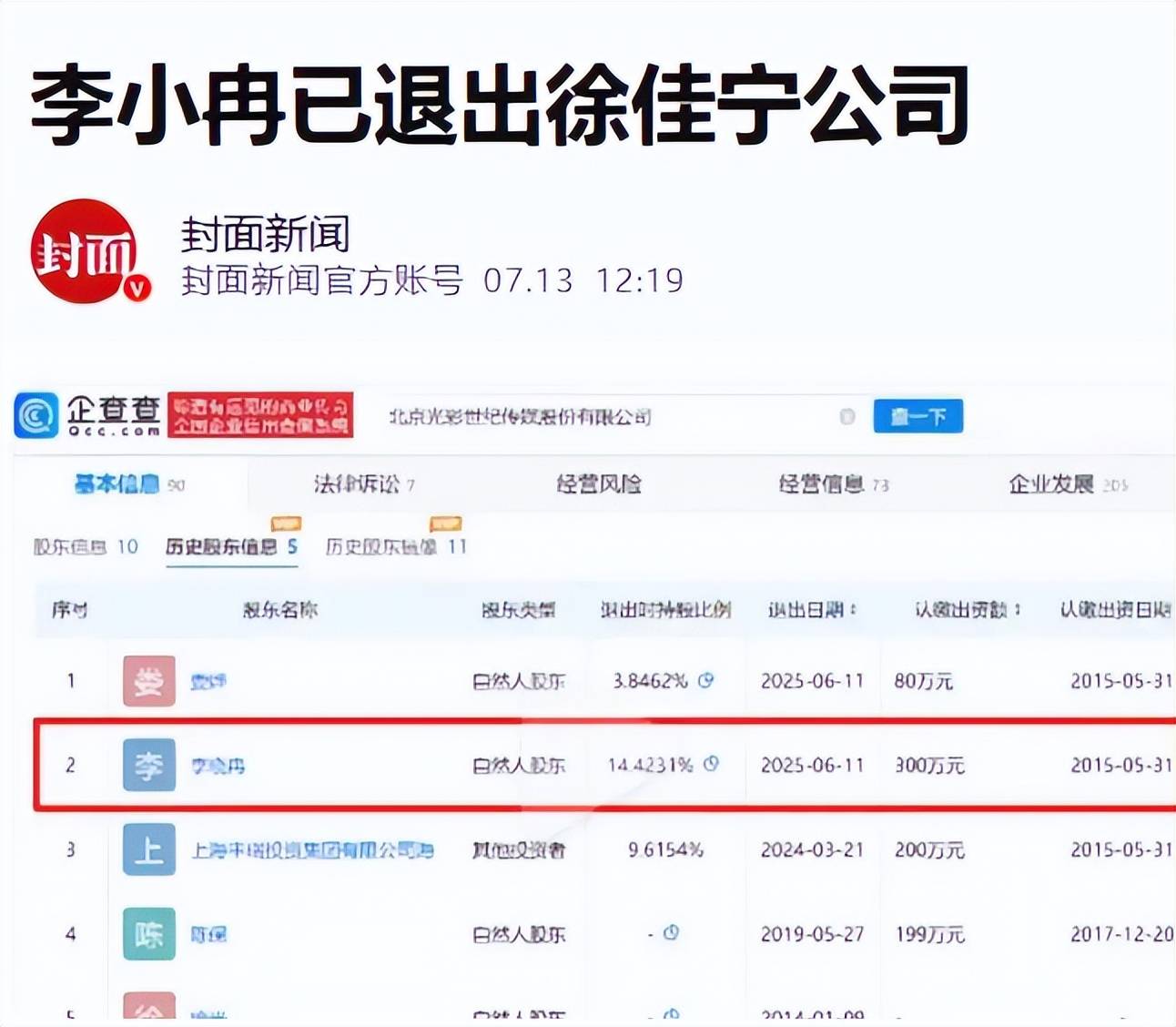The height and width of the screenshot is (1027, 1176).
Task: Click the 其他投资者 shareholder type cell
Action: pyautogui.click(x=518, y=849)
